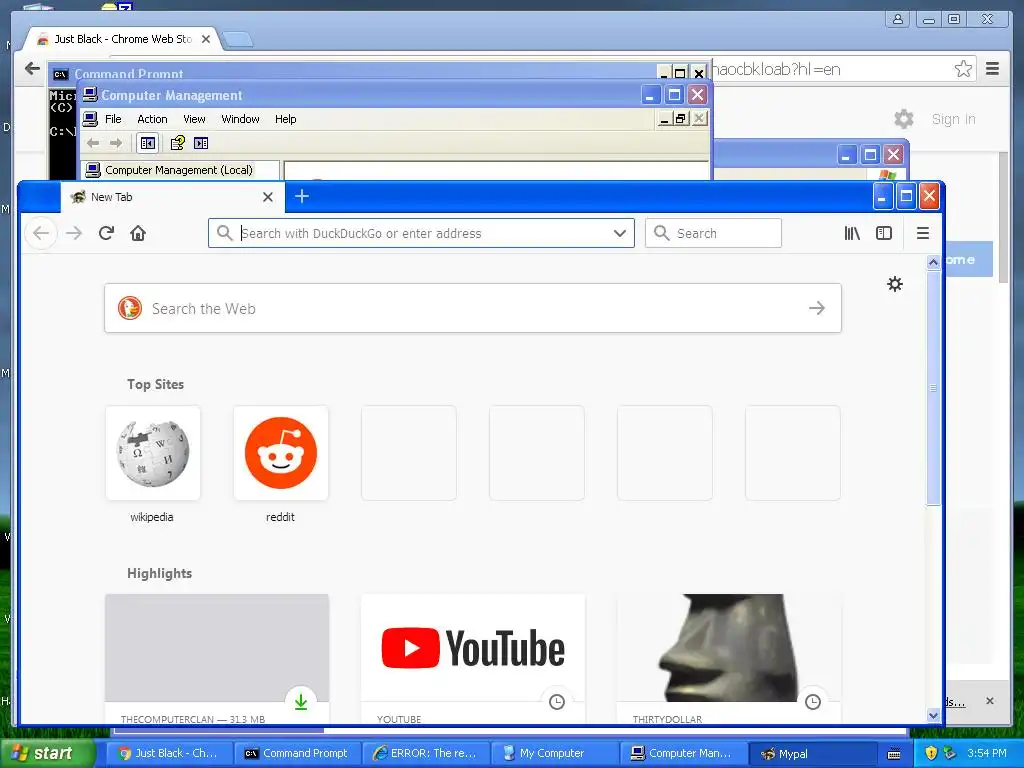Open the YouTube highlight card

473,658
